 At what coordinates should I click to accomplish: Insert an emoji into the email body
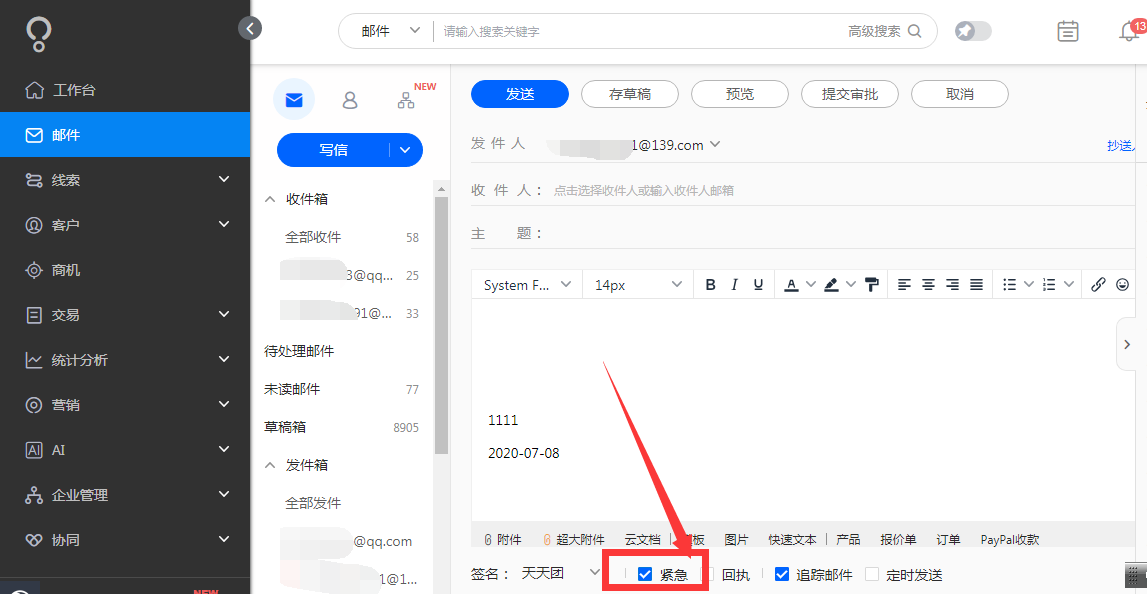tap(1122, 284)
